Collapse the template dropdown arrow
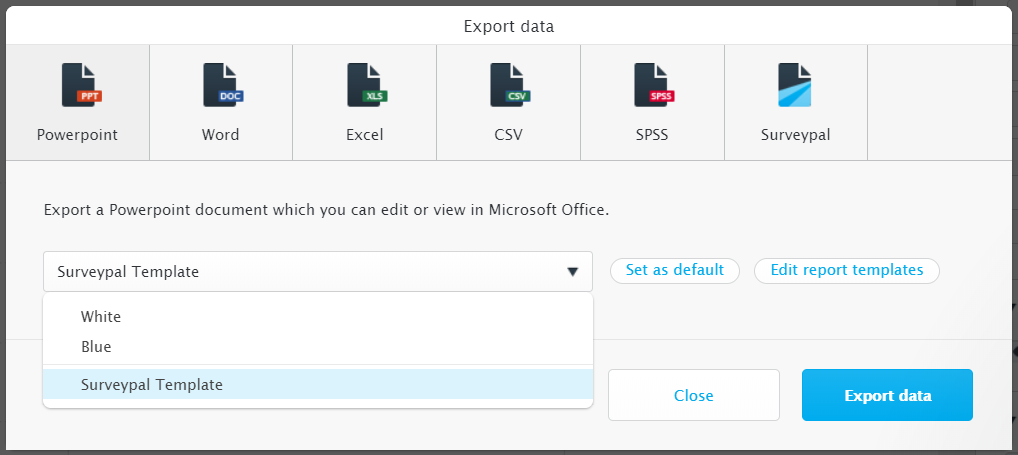 pos(572,272)
